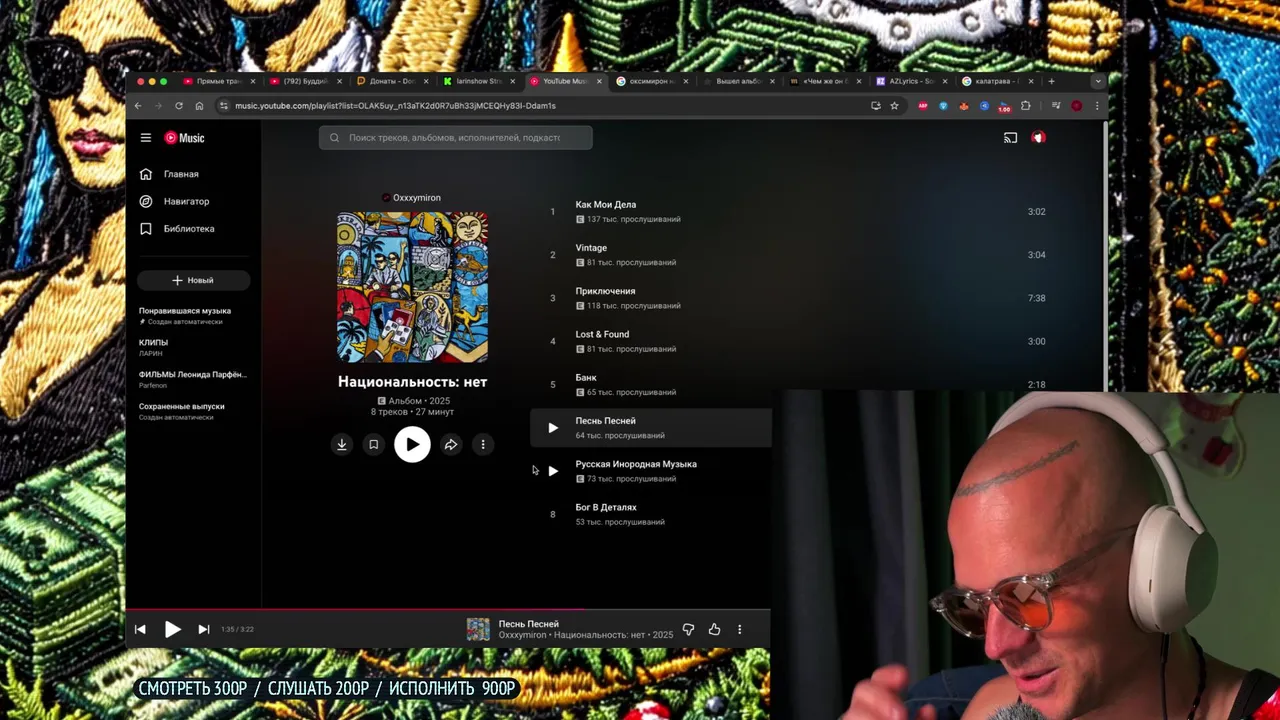Click the 7:38 duration of Приключения
This screenshot has width=1280, height=720.
pyautogui.click(x=1036, y=298)
